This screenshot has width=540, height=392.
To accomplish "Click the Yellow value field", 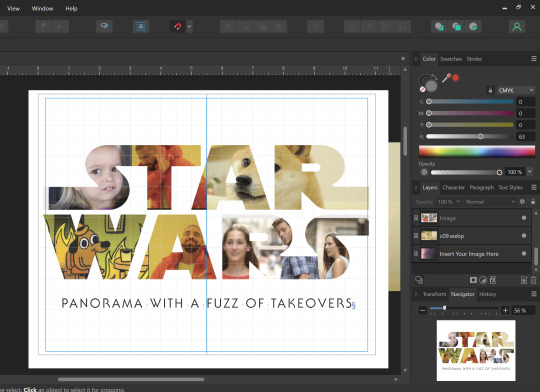I will coord(525,125).
